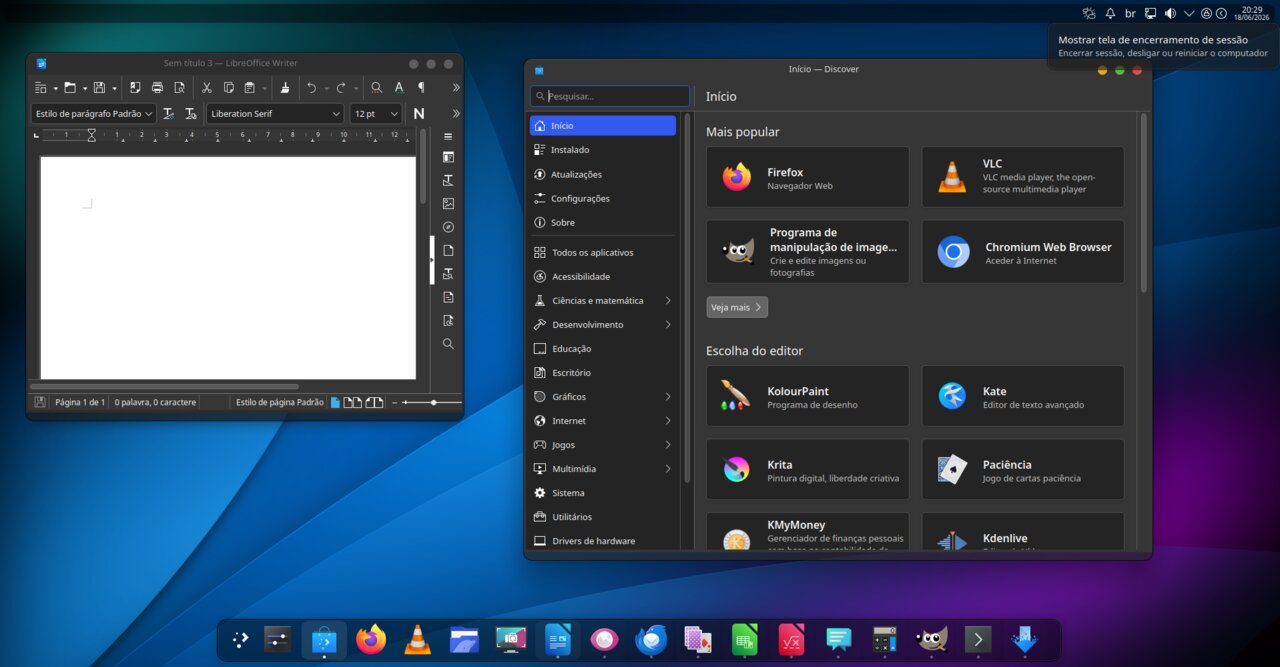Open LibreOffice Calc from the dock

[x=745, y=639]
